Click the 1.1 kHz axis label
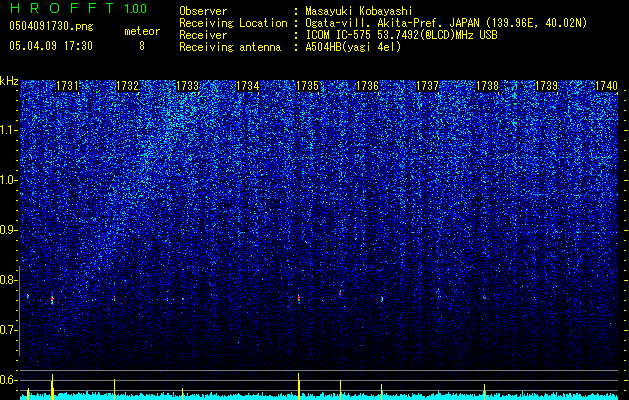Viewport: 629px width, 400px height. point(9,130)
